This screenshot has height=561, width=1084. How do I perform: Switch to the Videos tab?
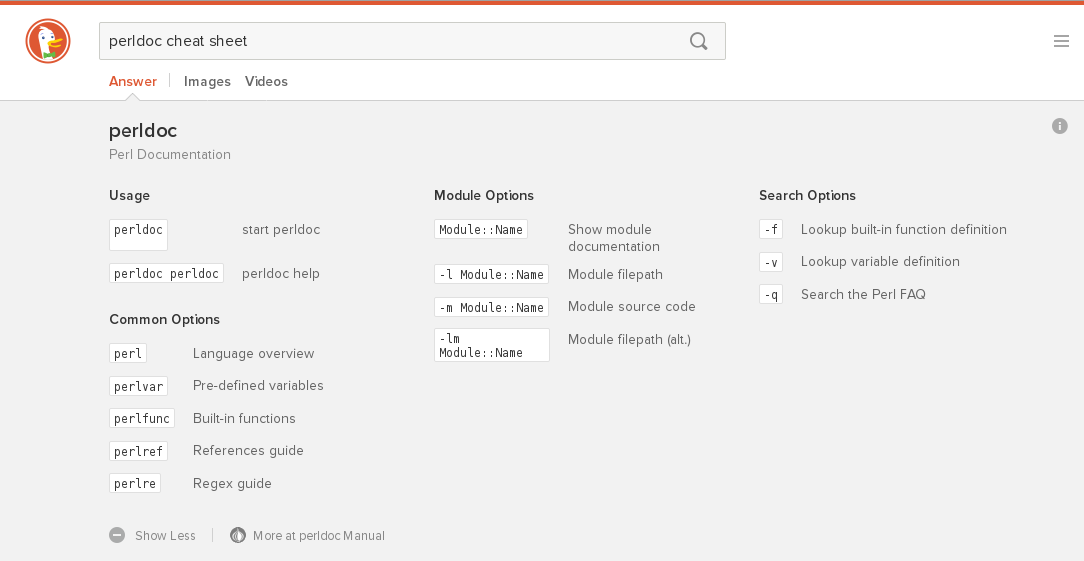[266, 81]
